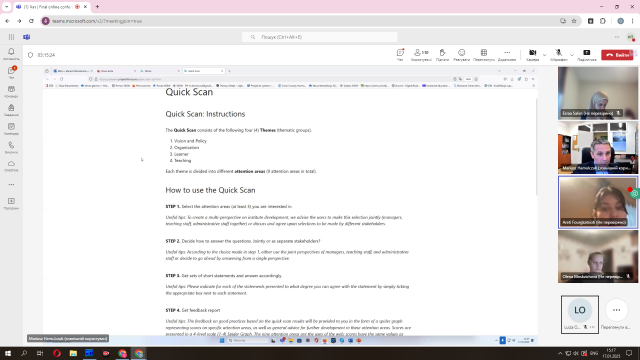Image resolution: width=640 pixels, height=360 pixels.
Task: Toggle the microphone mute state
Action: [x=558, y=55]
